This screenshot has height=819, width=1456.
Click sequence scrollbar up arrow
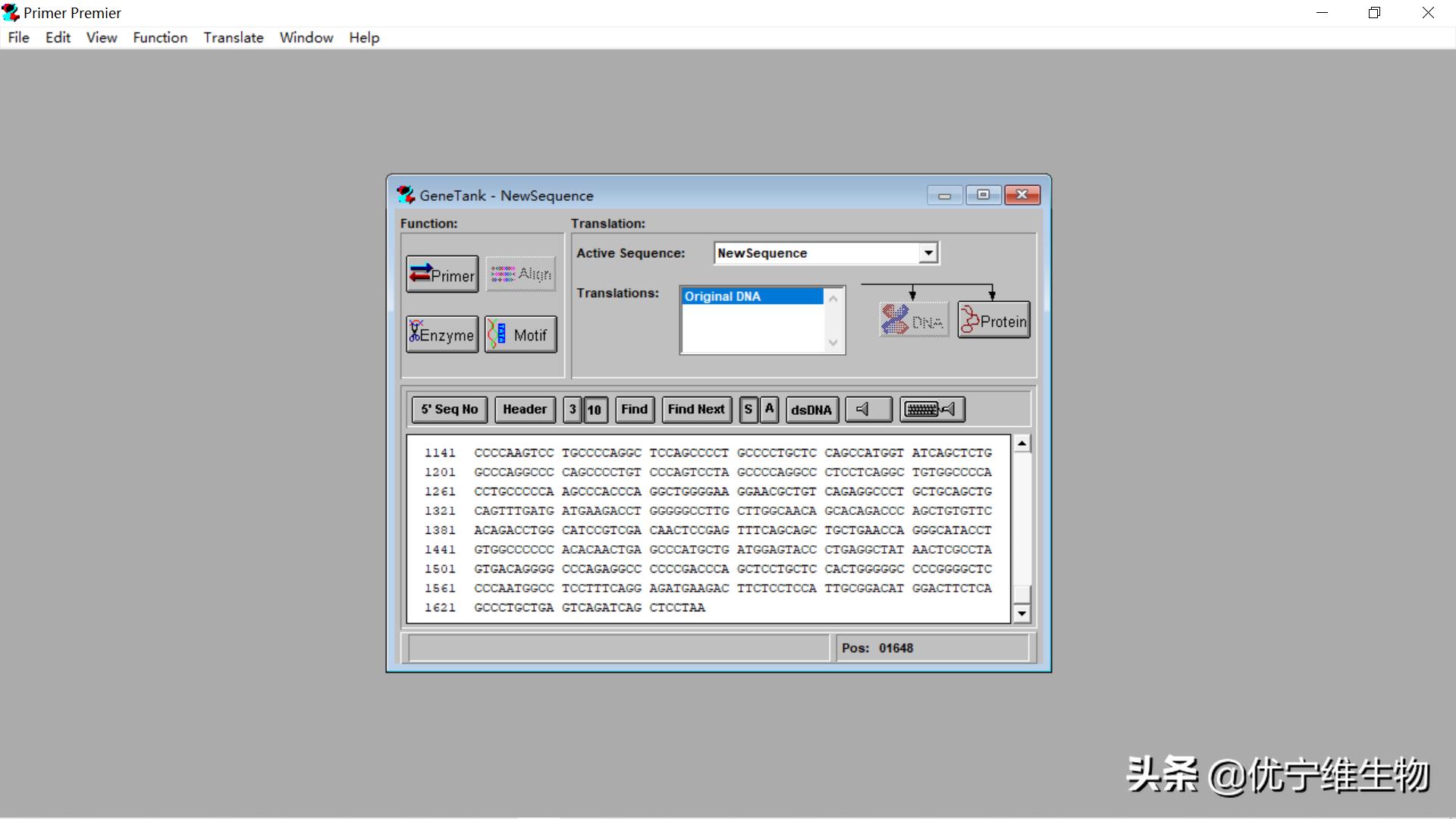pyautogui.click(x=1021, y=444)
